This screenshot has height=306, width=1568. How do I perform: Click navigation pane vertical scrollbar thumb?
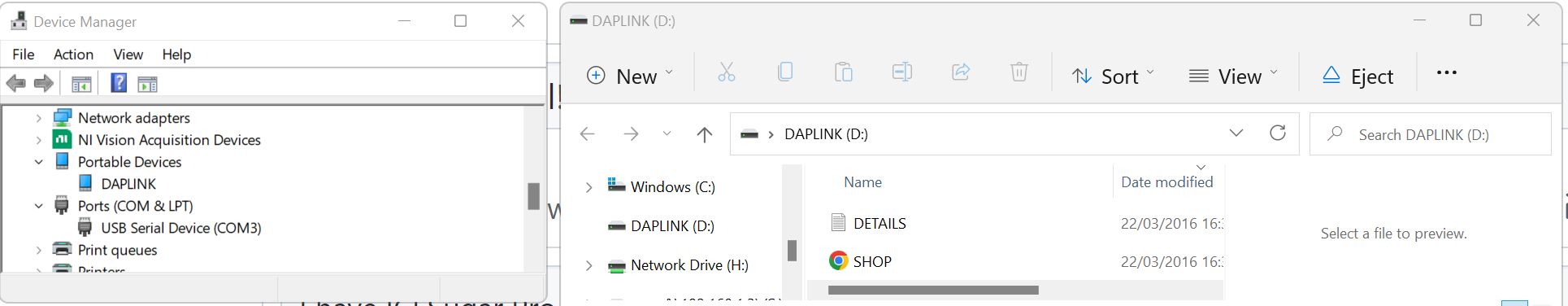[792, 250]
